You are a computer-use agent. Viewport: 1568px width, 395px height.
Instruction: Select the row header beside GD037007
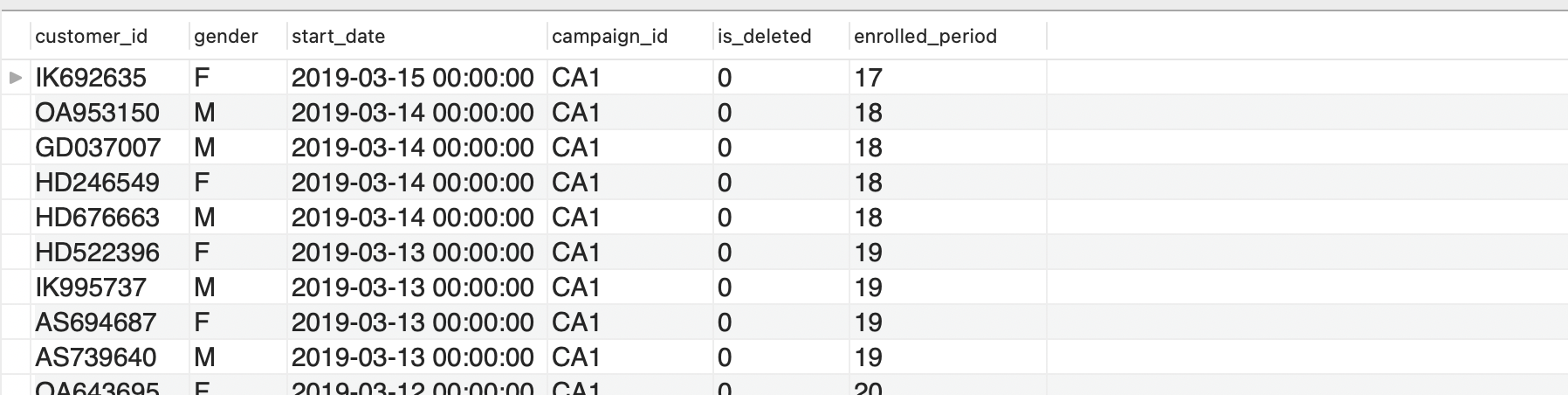[15, 148]
